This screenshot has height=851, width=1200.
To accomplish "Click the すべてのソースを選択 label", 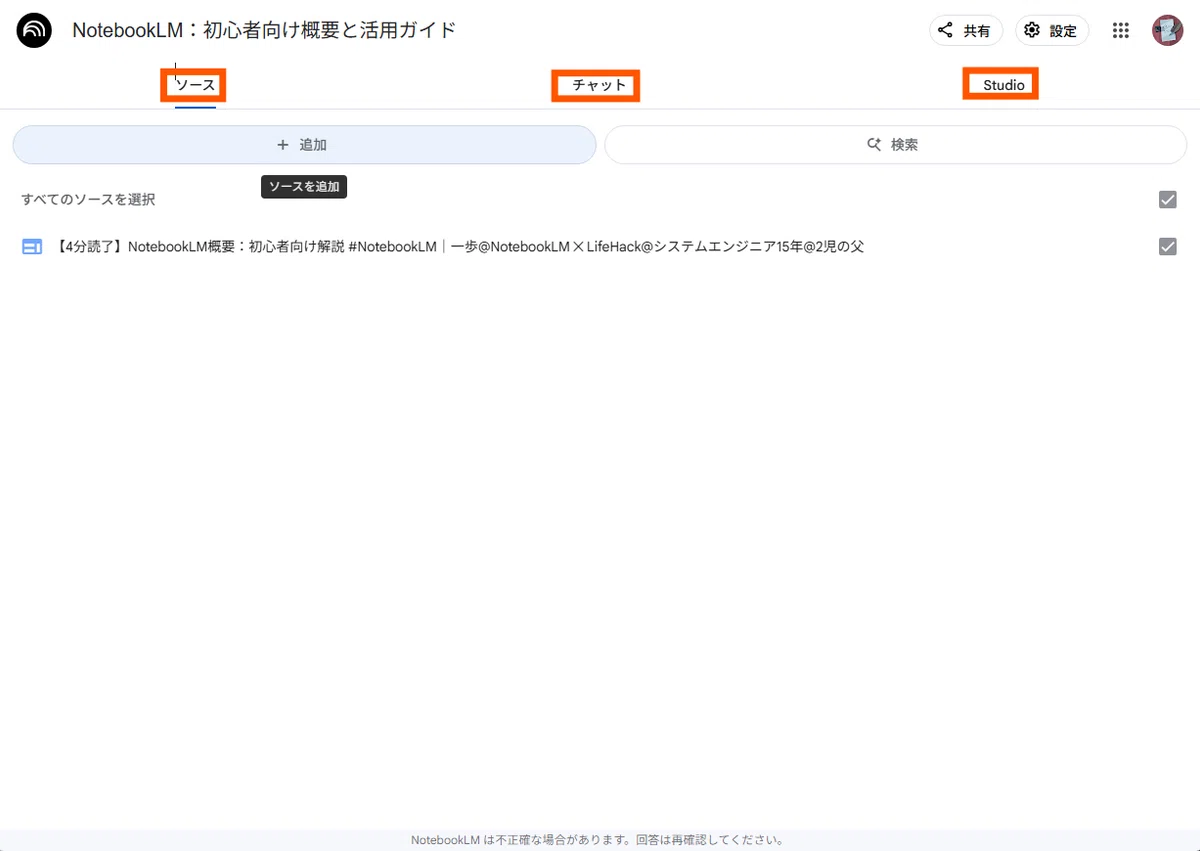I will (88, 200).
